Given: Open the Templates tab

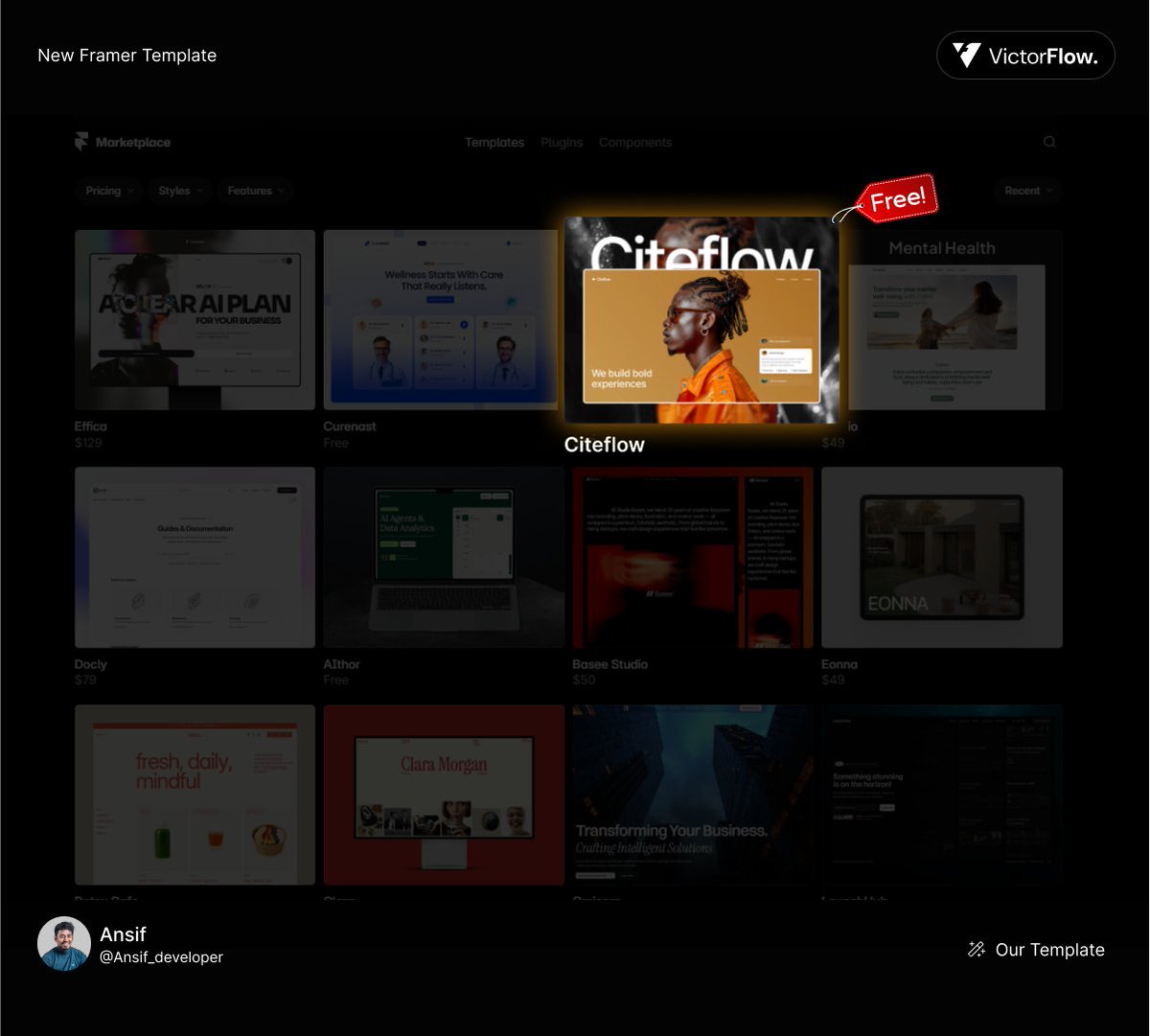Looking at the screenshot, I should tap(494, 142).
